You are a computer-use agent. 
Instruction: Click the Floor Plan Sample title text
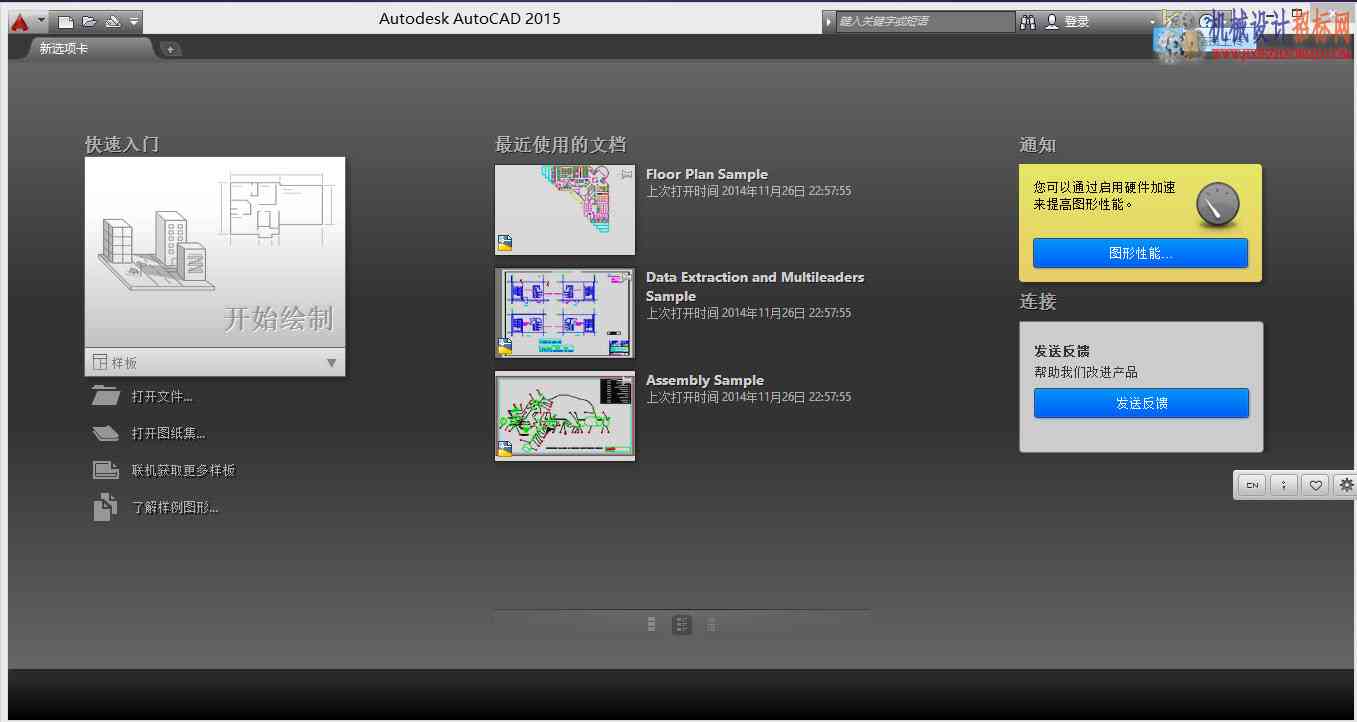point(707,174)
